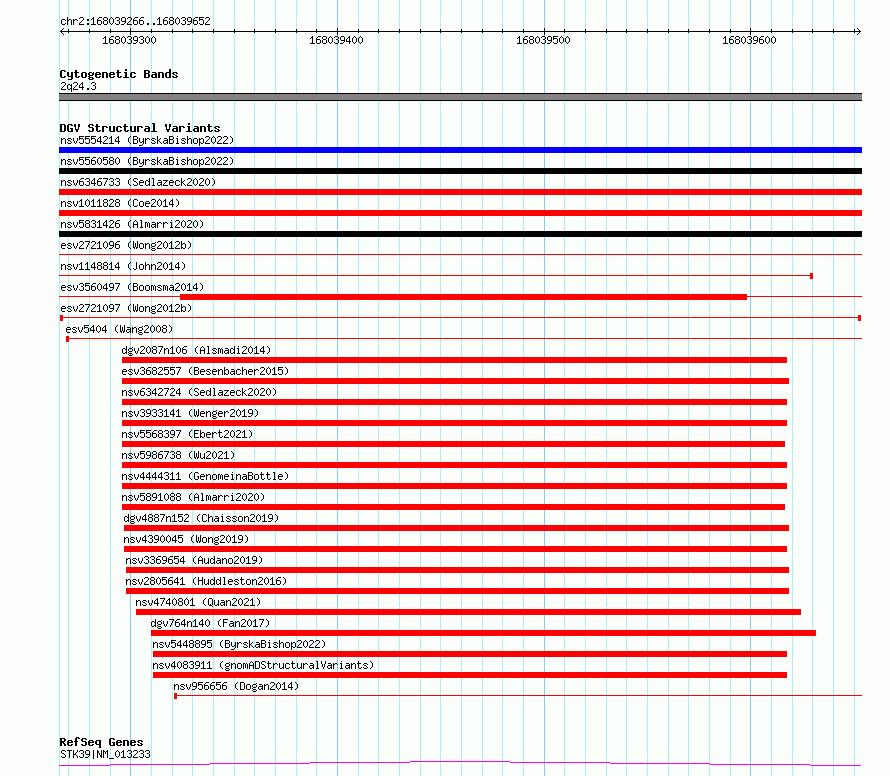Image resolution: width=890 pixels, height=776 pixels.
Task: Click dgv2087n106 (Alsmadi2014) variant label
Action: pyautogui.click(x=196, y=350)
